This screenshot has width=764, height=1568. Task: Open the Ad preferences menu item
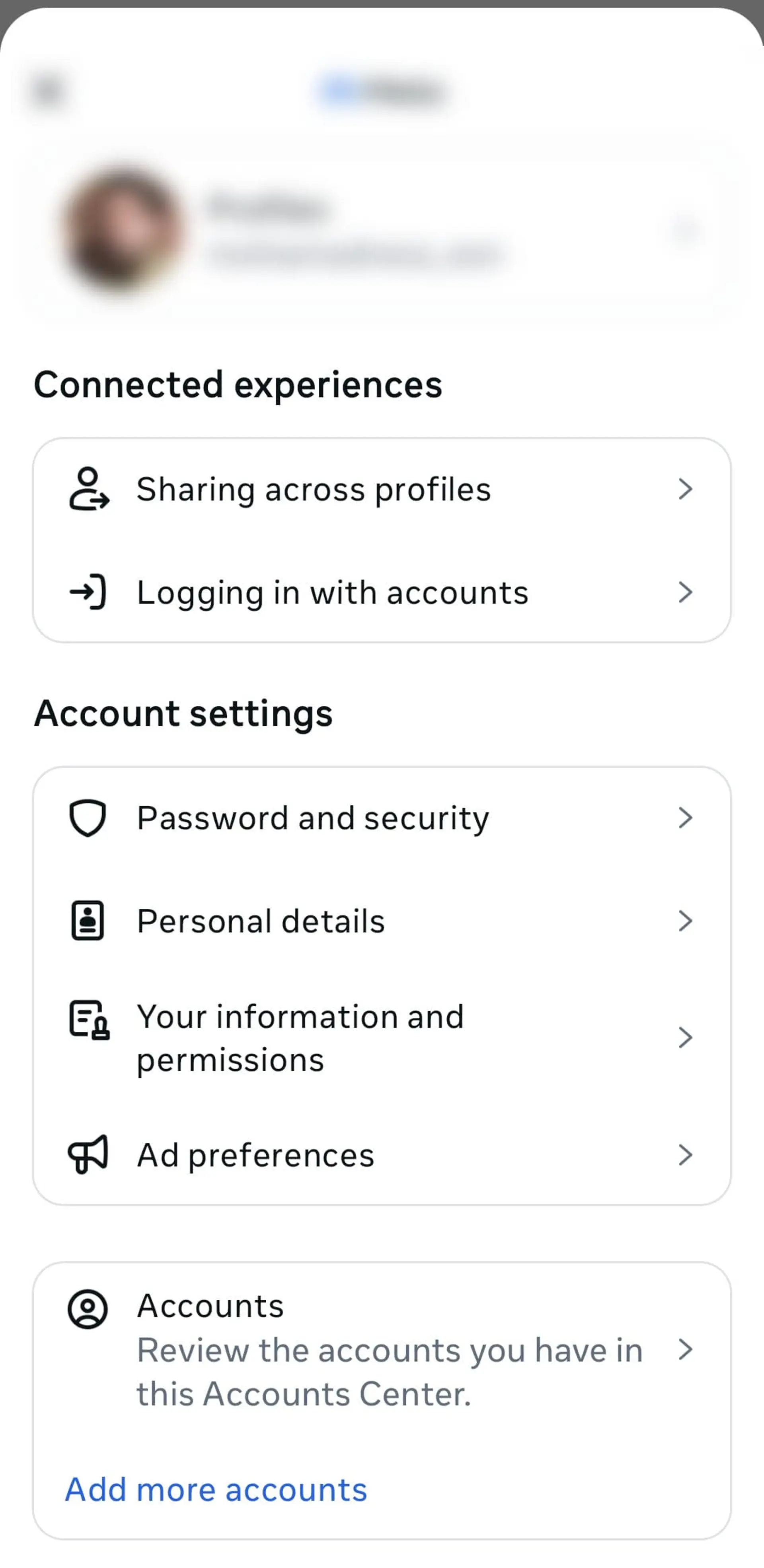[382, 1155]
